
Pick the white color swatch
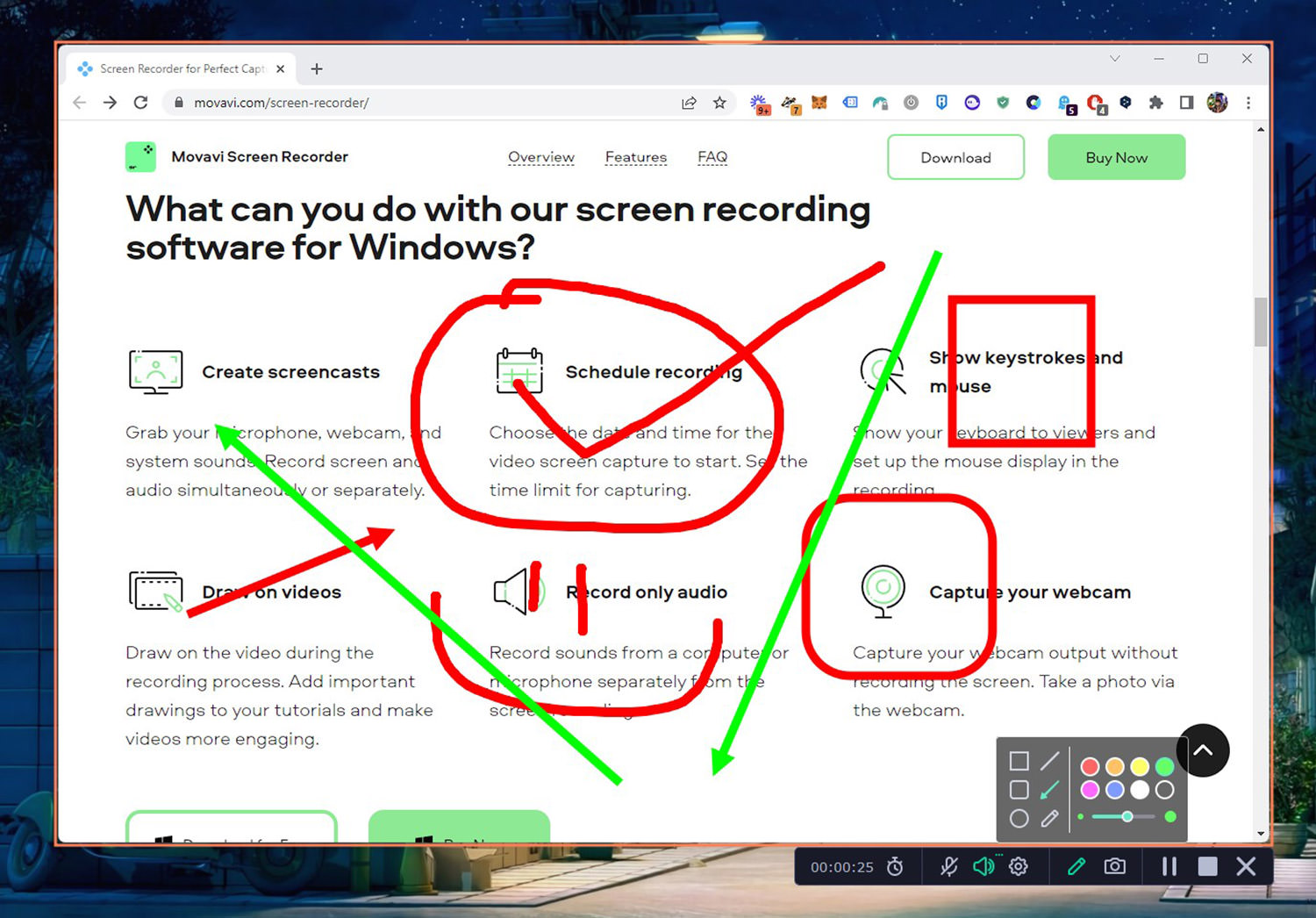point(1140,790)
